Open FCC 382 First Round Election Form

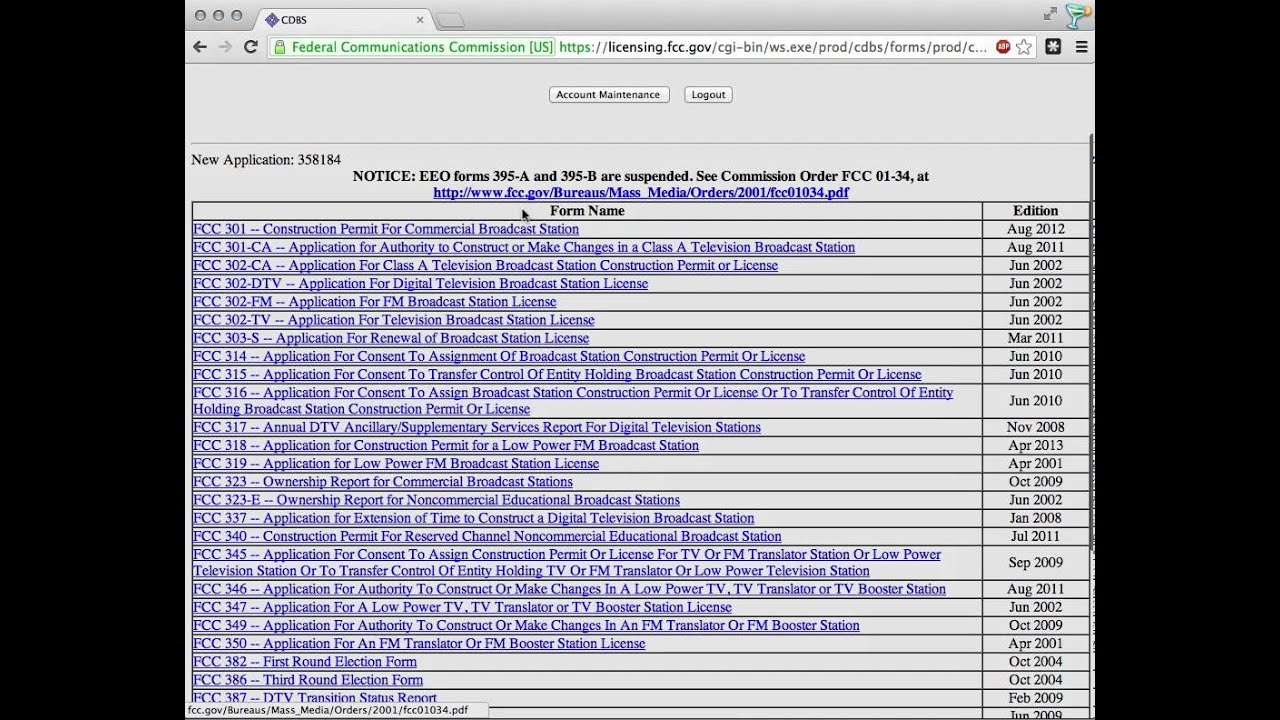[305, 662]
